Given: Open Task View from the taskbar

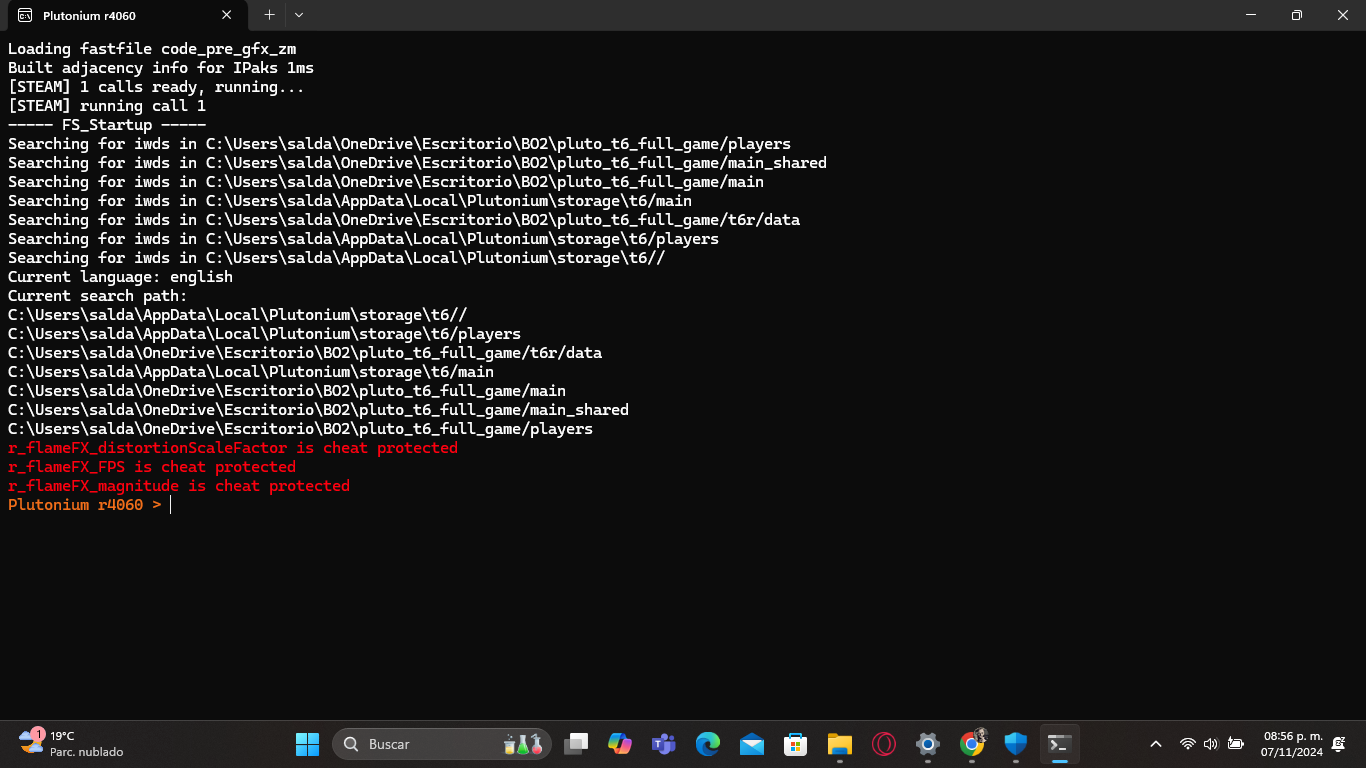Looking at the screenshot, I should click(x=576, y=744).
